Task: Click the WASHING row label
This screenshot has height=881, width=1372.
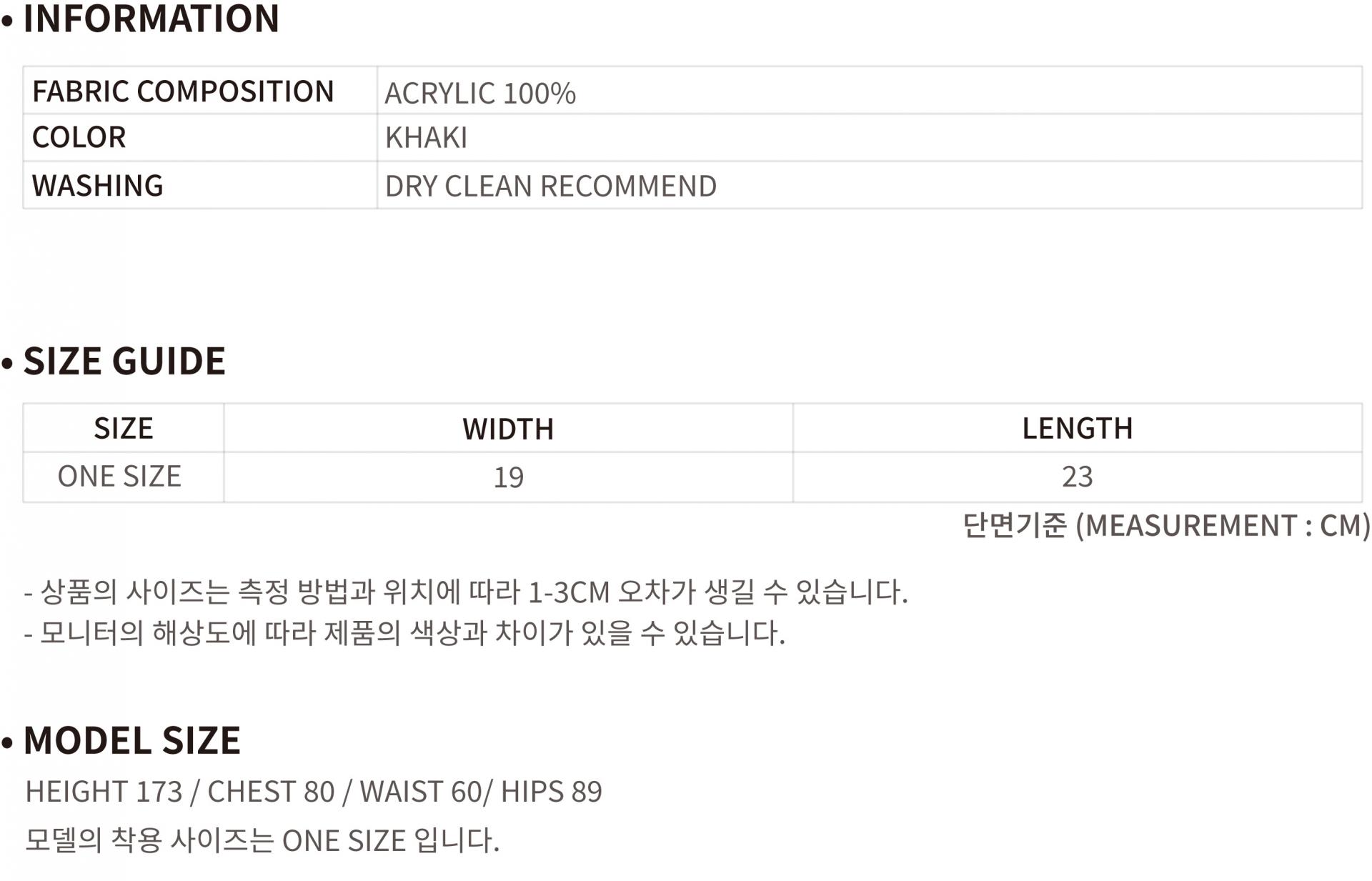Action: coord(98,186)
